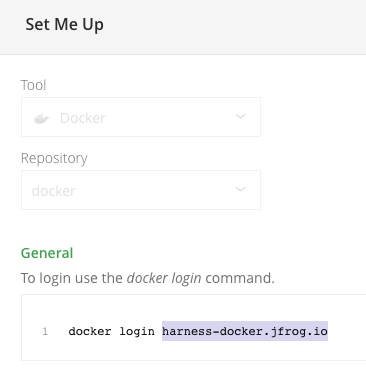Click empty code box area after the URL

click(x=347, y=331)
